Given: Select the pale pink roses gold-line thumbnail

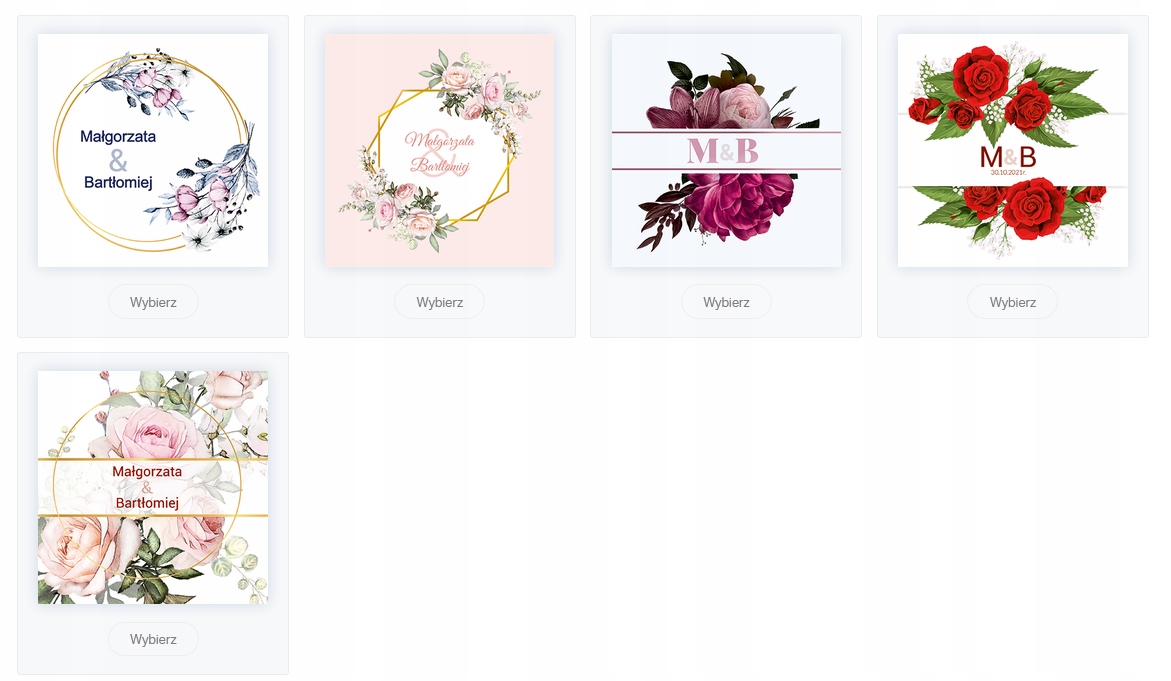Looking at the screenshot, I should (153, 487).
